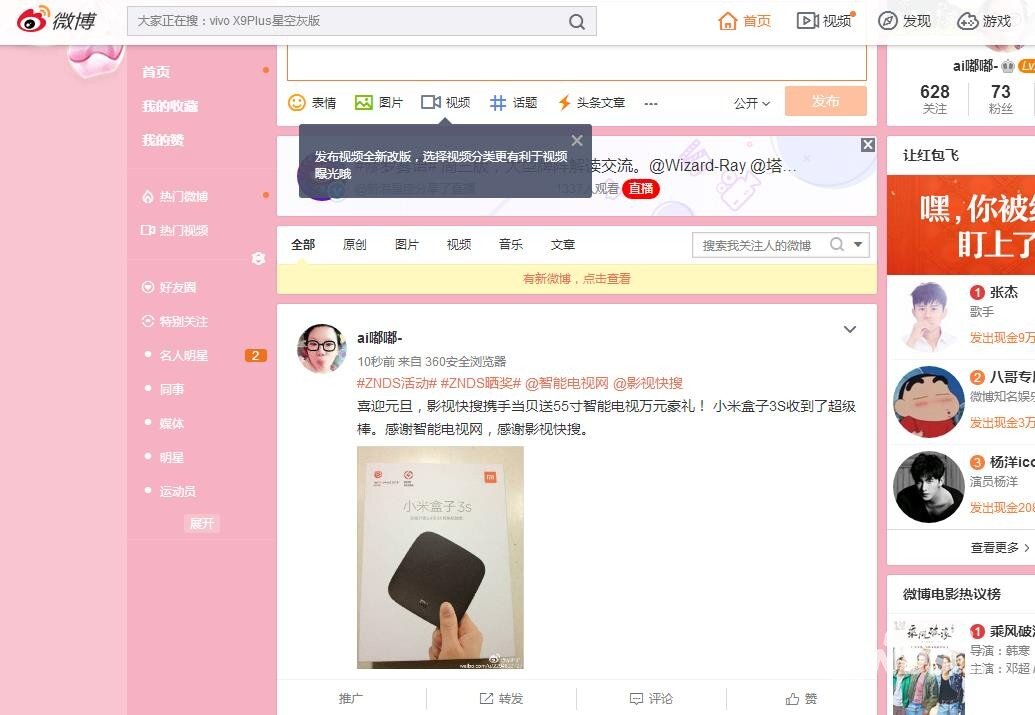Click inside the post composer text box

tap(576, 63)
